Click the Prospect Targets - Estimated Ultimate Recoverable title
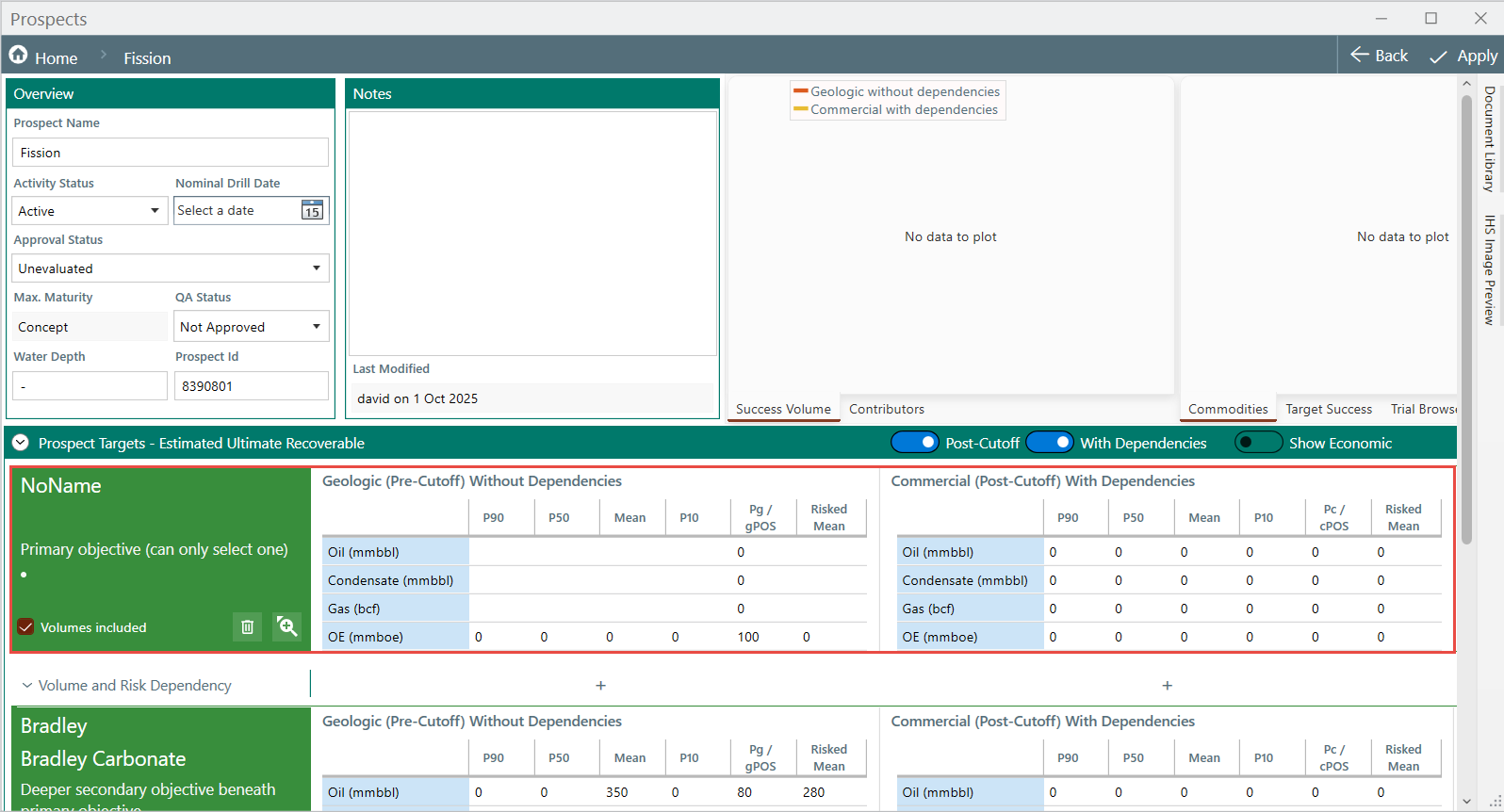 click(x=202, y=443)
